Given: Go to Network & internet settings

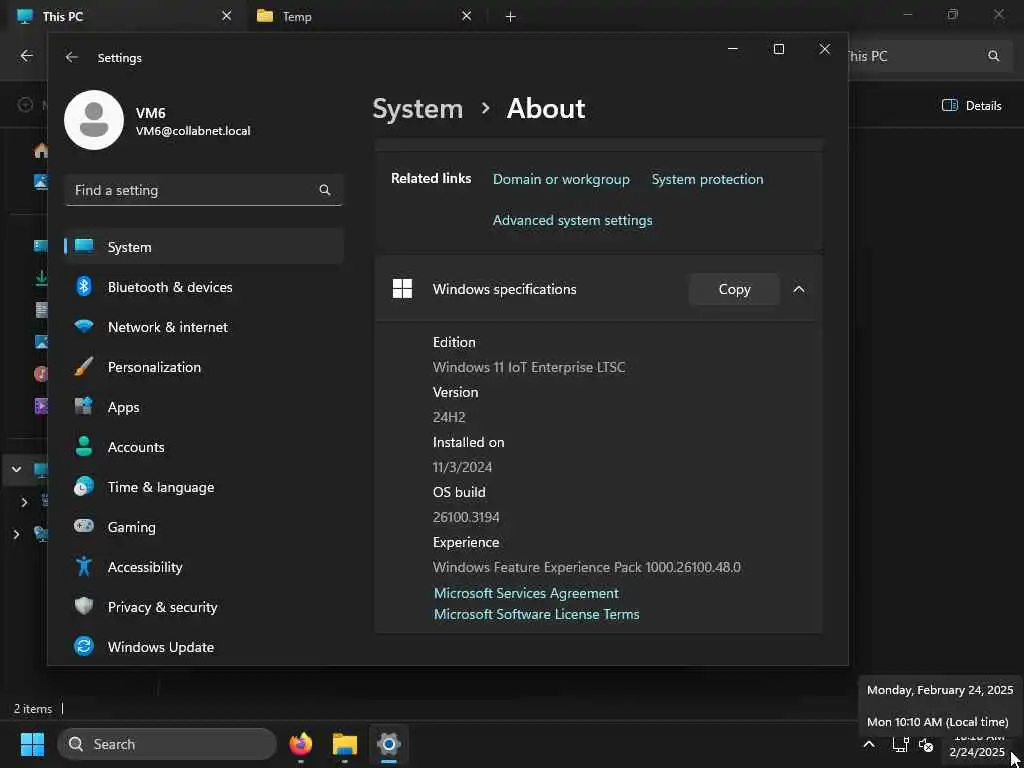Looking at the screenshot, I should [204, 327].
